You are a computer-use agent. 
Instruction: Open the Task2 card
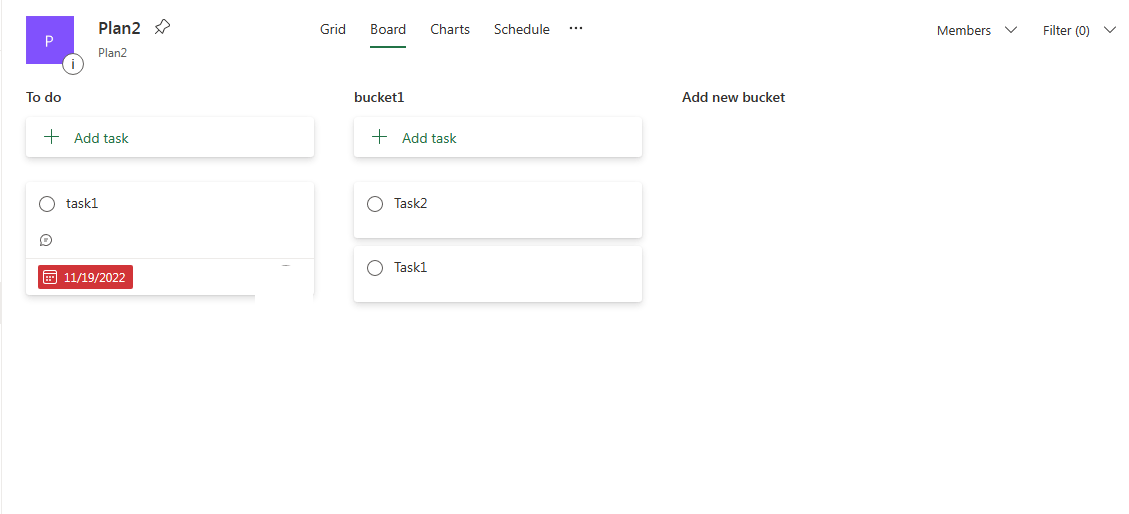(x=498, y=209)
